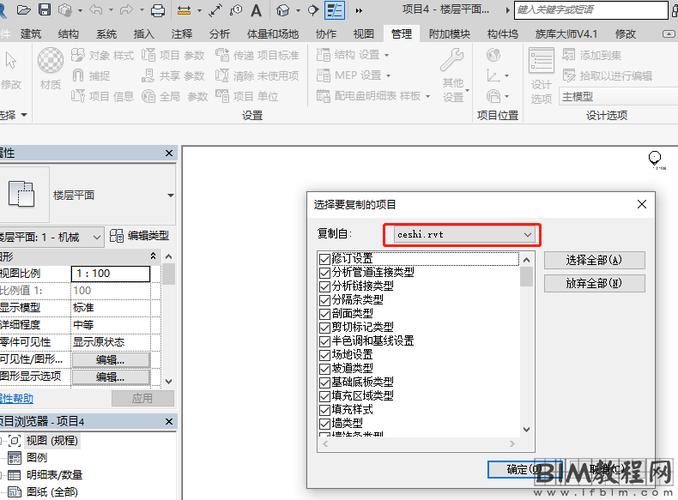This screenshot has height=500, width=678.
Task: Open Project Units (项目单位)
Action: point(246,96)
